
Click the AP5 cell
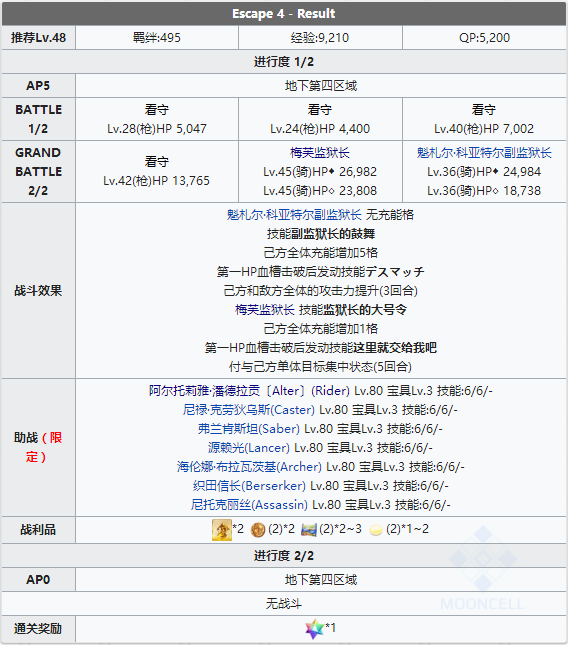pos(38,86)
